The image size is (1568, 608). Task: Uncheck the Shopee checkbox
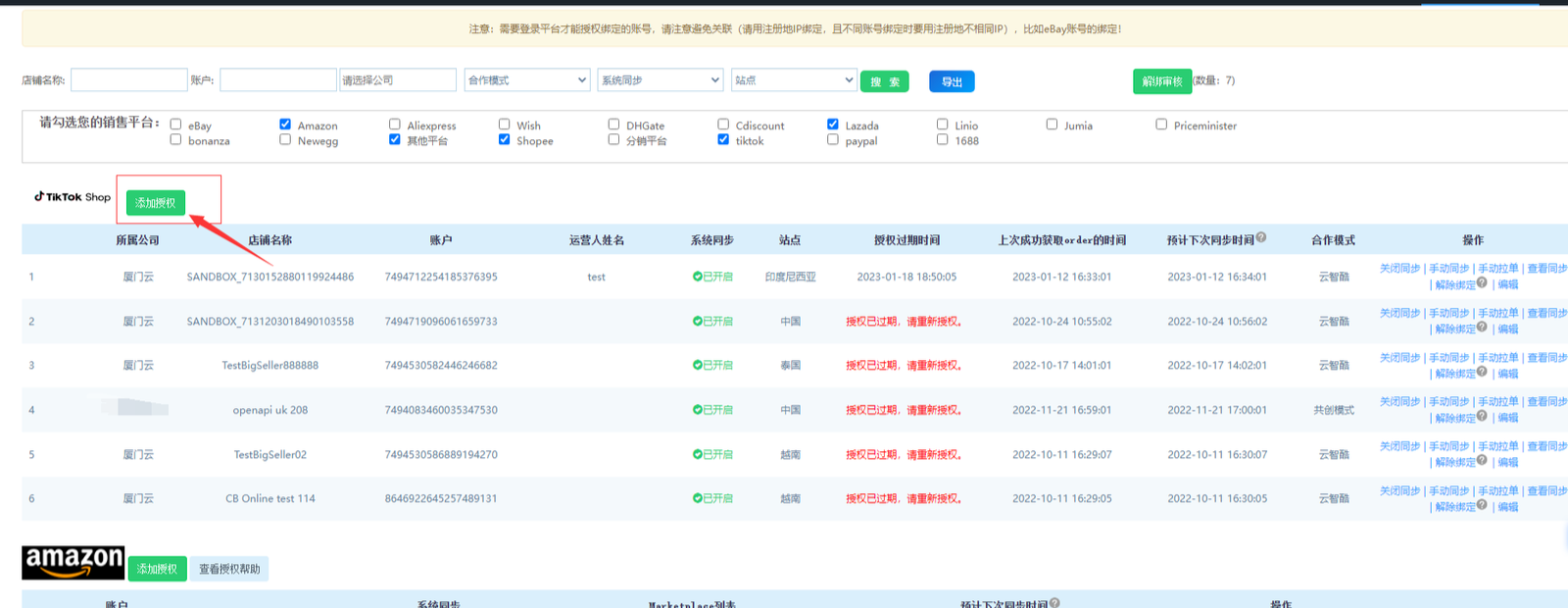(x=505, y=139)
